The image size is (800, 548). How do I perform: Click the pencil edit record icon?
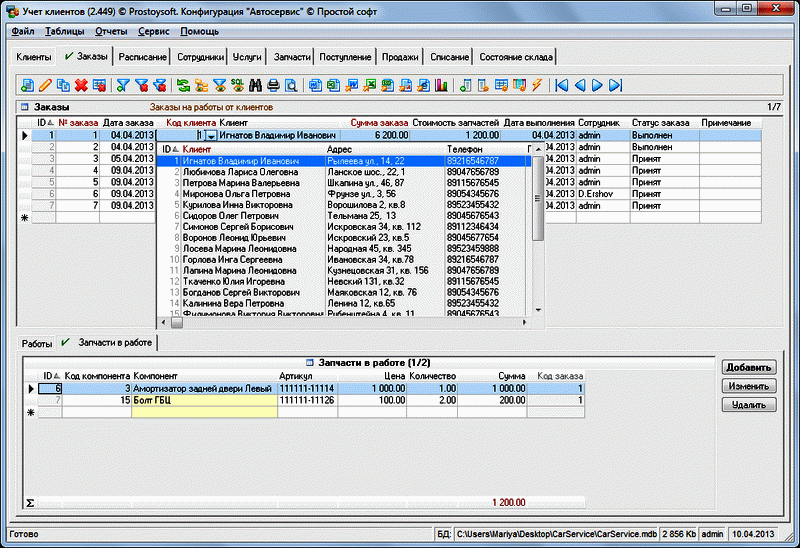[44, 85]
